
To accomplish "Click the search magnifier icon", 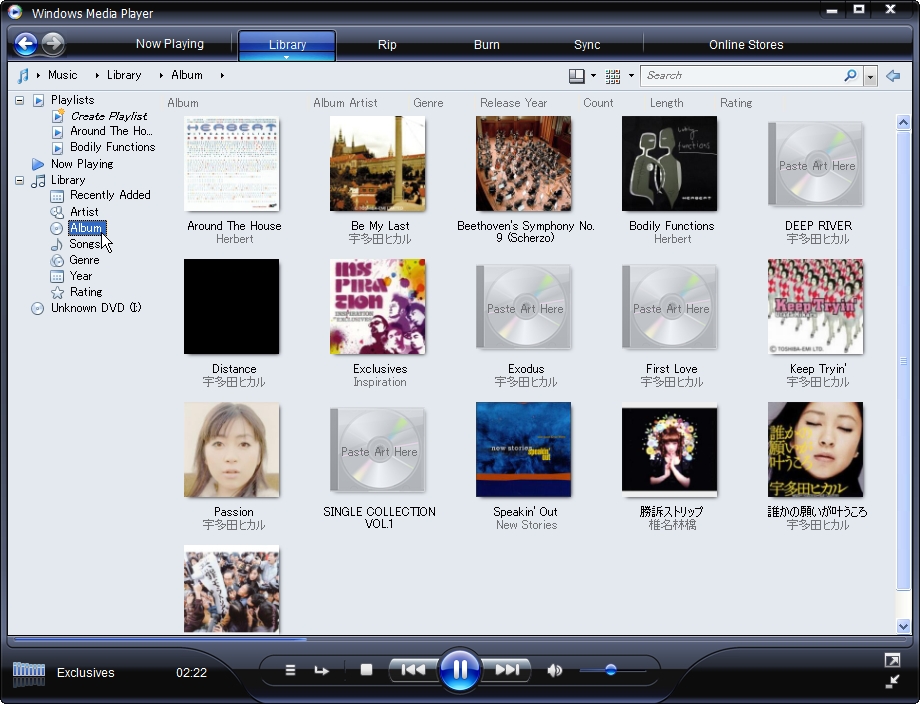I will click(x=850, y=75).
